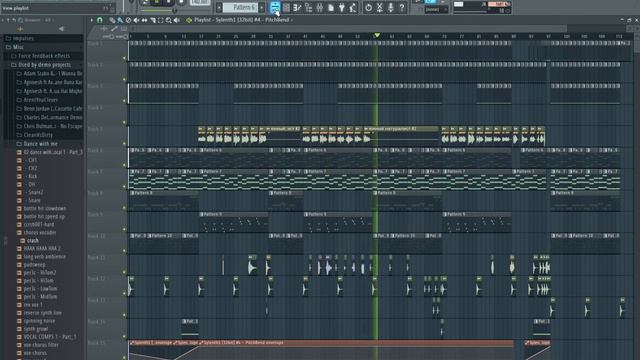The width and height of the screenshot is (640, 360).
Task: Collapse the Used by demo projects folder
Action: tap(42, 65)
